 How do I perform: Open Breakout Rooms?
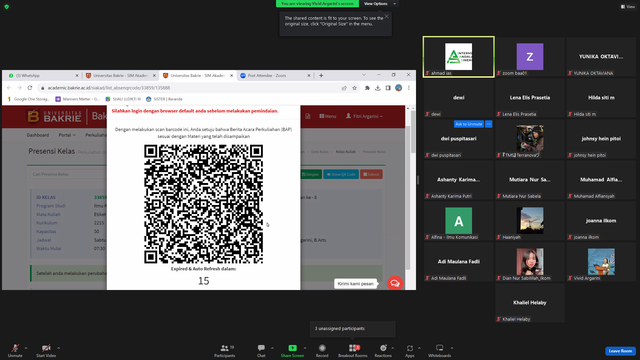coord(353,350)
